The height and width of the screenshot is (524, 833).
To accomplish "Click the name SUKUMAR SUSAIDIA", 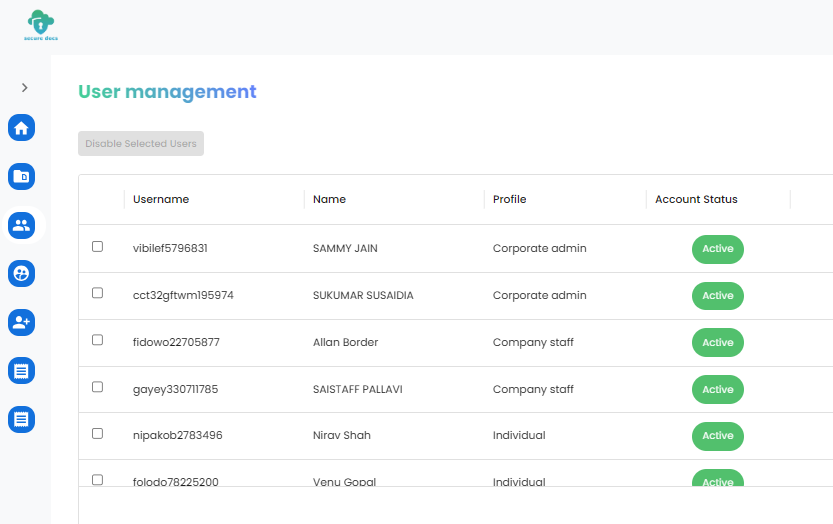I will (x=363, y=295).
